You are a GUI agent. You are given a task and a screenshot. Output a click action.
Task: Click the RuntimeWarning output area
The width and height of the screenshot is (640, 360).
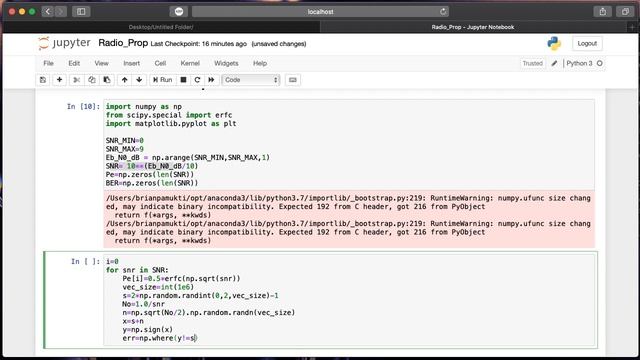[349, 219]
